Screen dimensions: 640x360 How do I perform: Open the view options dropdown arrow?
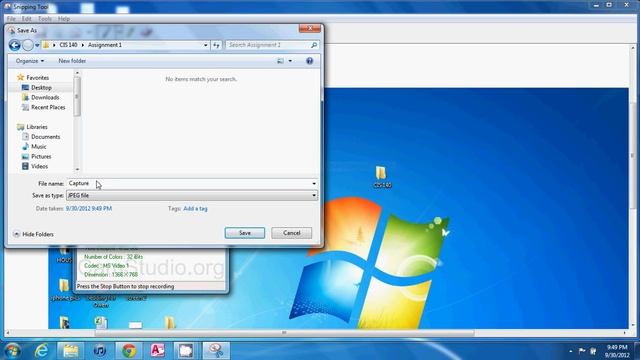click(x=290, y=61)
